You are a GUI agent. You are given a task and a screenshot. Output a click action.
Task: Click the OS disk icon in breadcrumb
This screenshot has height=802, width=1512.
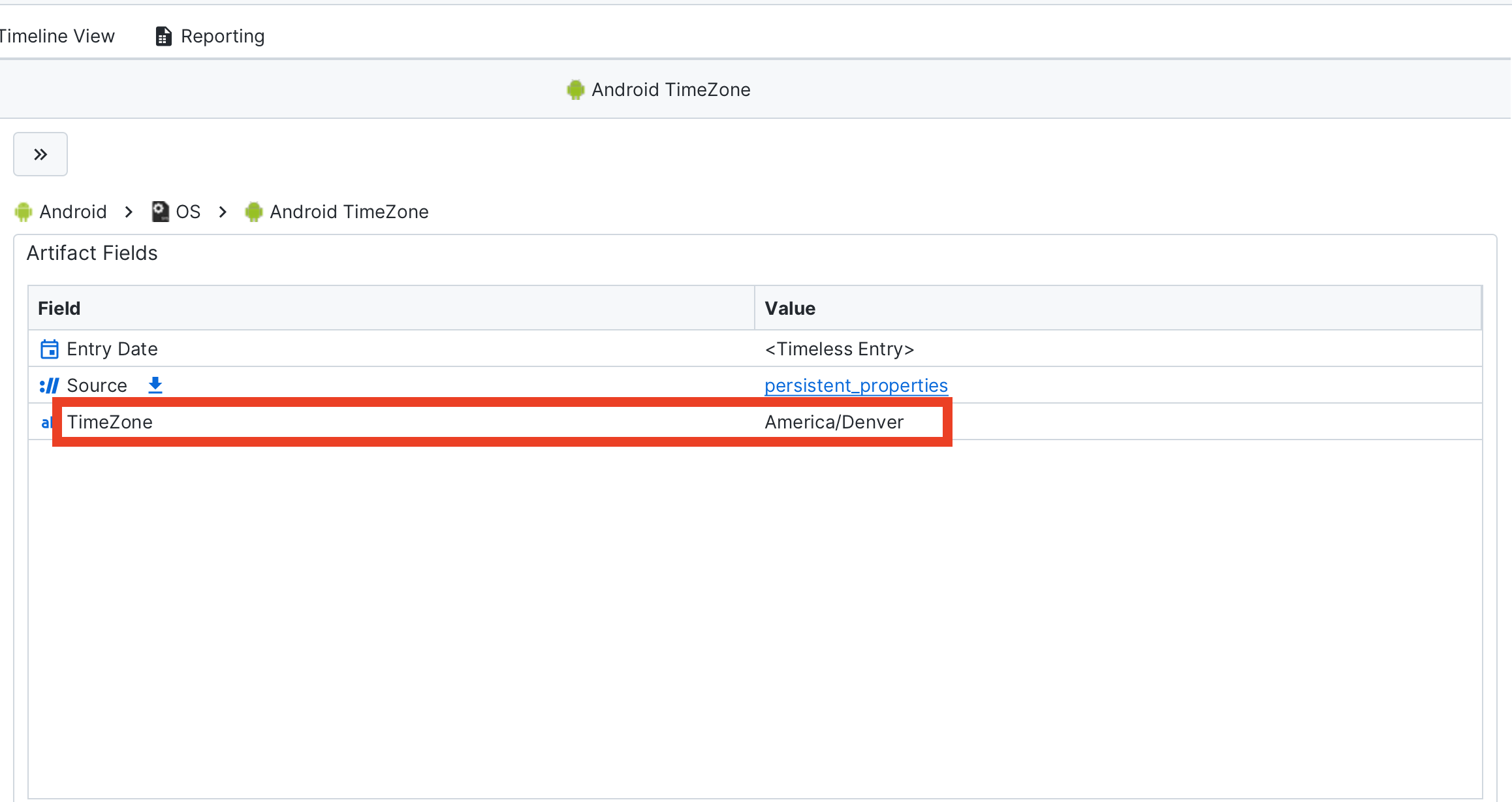160,212
